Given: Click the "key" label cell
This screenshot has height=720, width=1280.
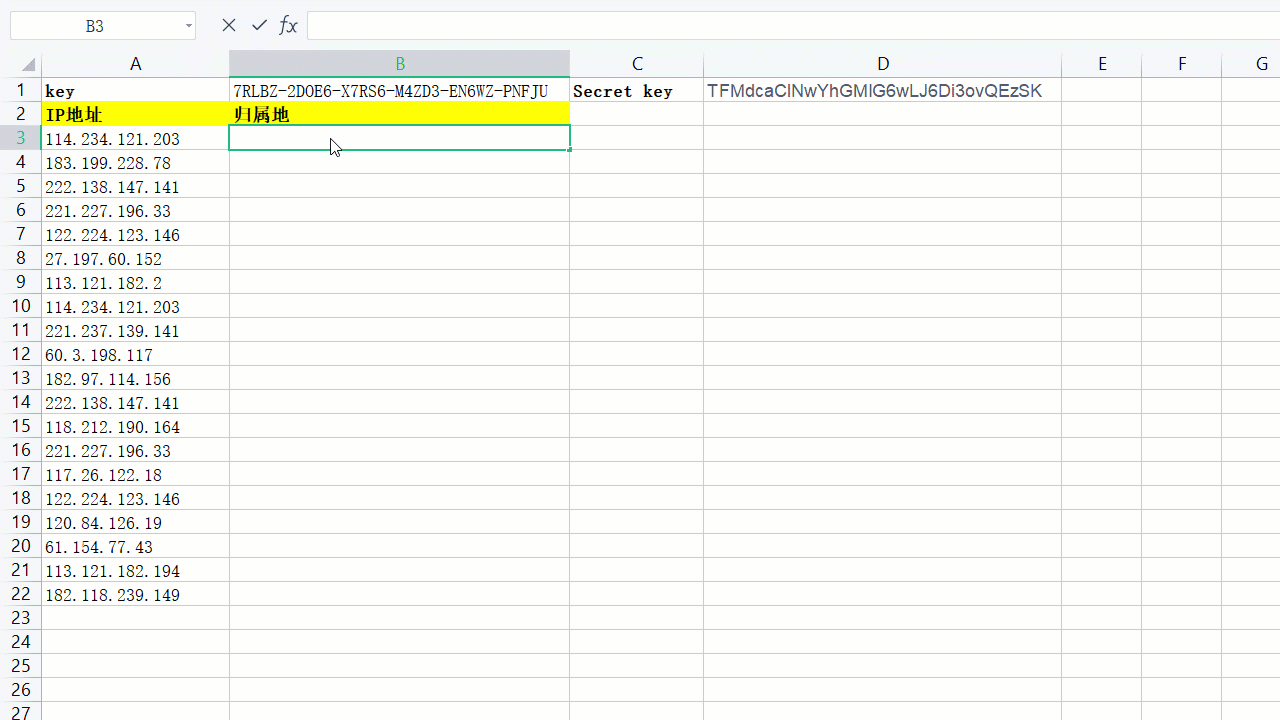Looking at the screenshot, I should click(x=136, y=90).
